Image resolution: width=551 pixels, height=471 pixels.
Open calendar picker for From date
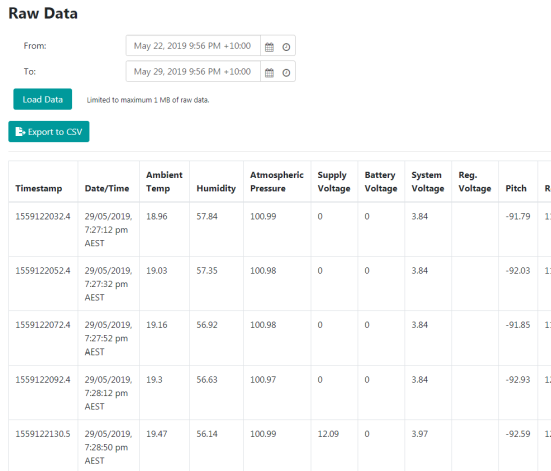269,47
